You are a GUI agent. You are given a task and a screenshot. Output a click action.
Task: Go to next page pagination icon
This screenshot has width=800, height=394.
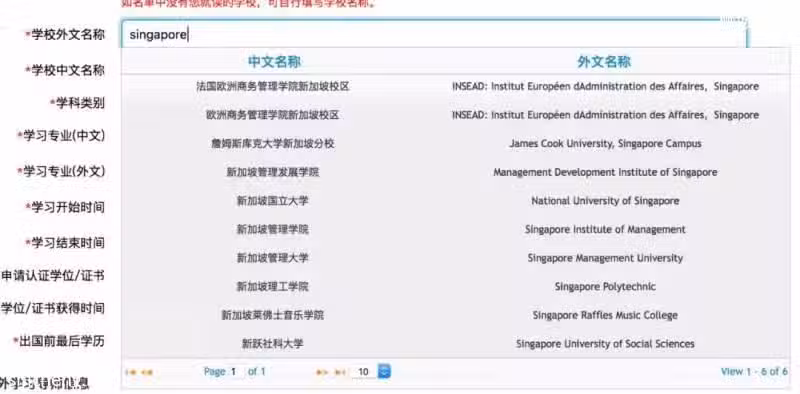[x=322, y=372]
